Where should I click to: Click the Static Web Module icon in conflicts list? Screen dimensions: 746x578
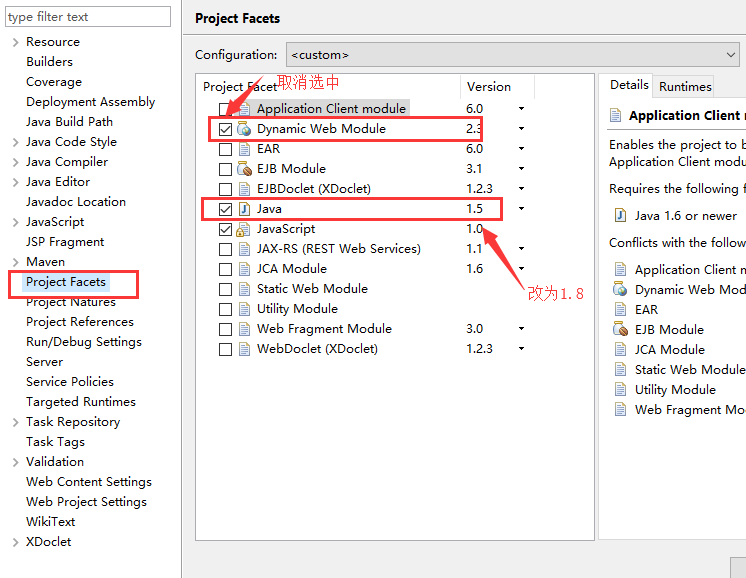tap(620, 369)
